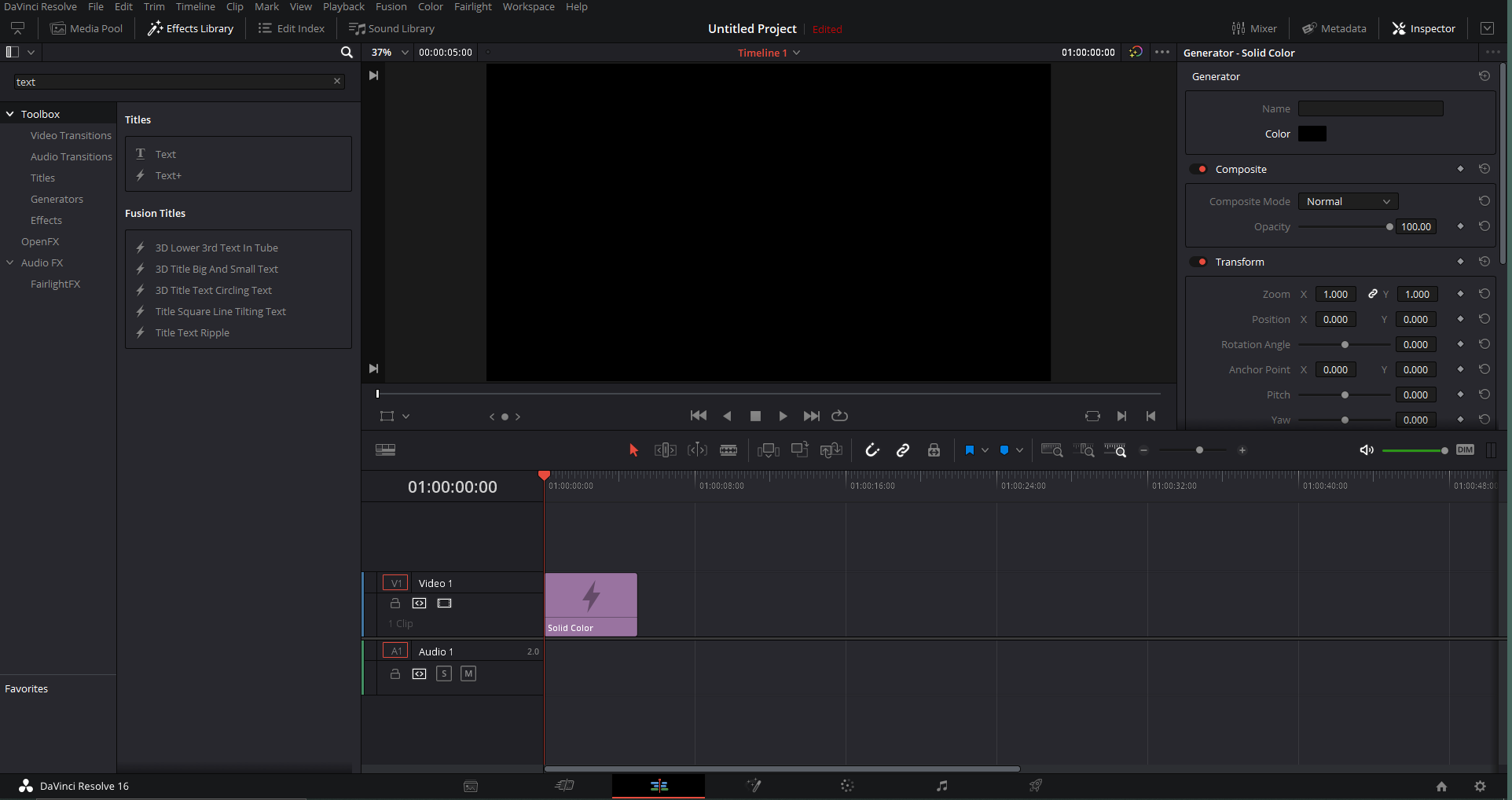Select the Solid Color clip in timeline
The width and height of the screenshot is (1512, 800).
click(591, 604)
